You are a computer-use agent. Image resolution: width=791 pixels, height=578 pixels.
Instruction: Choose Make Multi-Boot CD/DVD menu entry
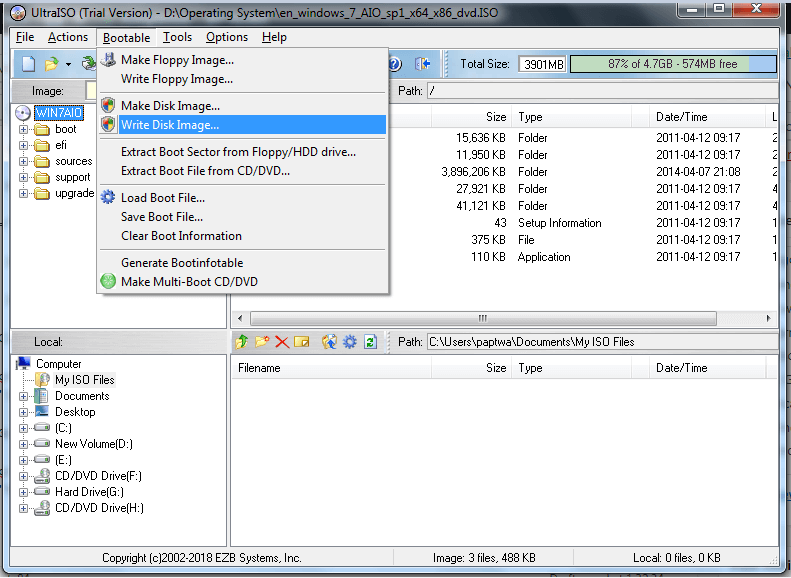click(189, 282)
